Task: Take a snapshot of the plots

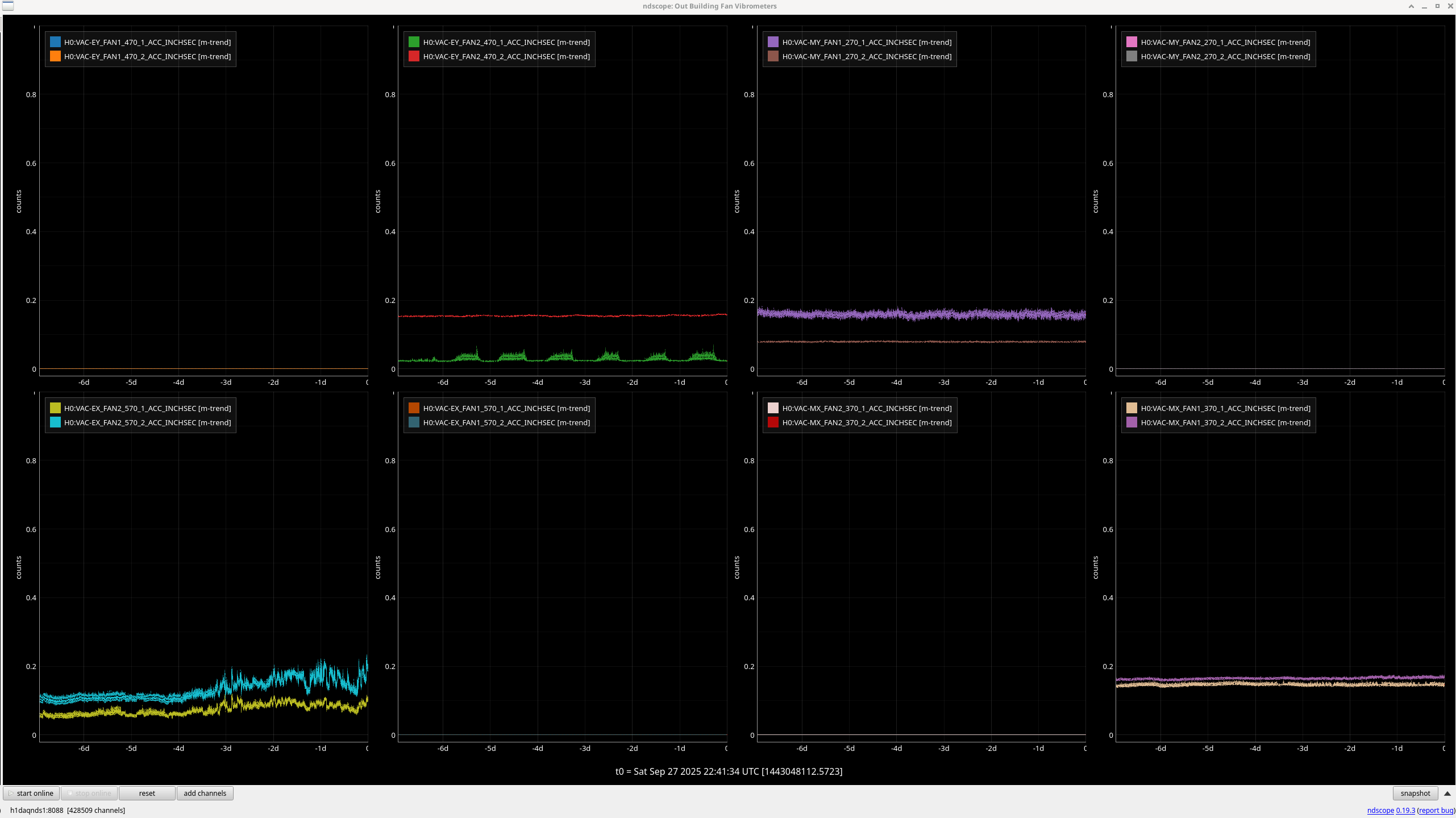Action: tap(1415, 793)
